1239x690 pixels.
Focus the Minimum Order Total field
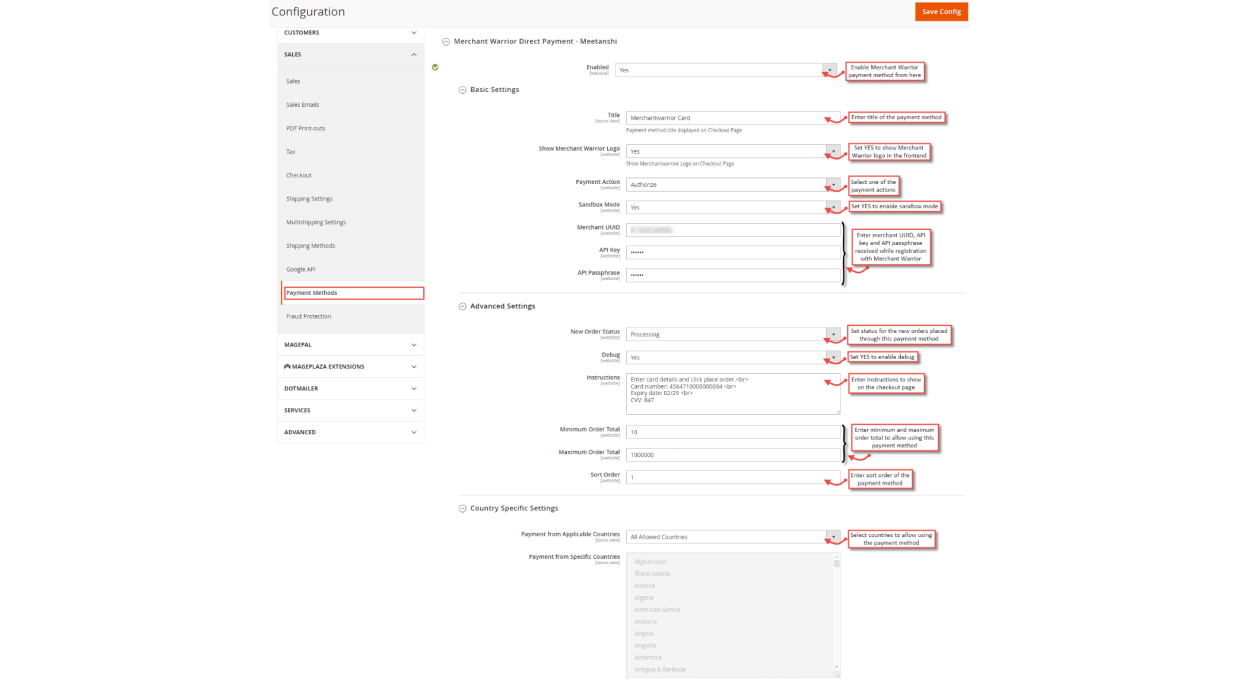click(733, 432)
